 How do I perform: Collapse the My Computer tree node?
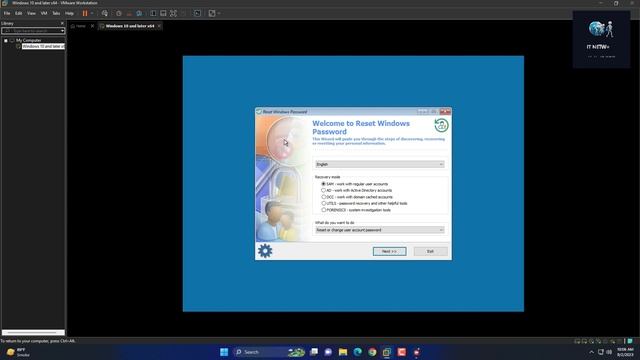(x=6, y=40)
